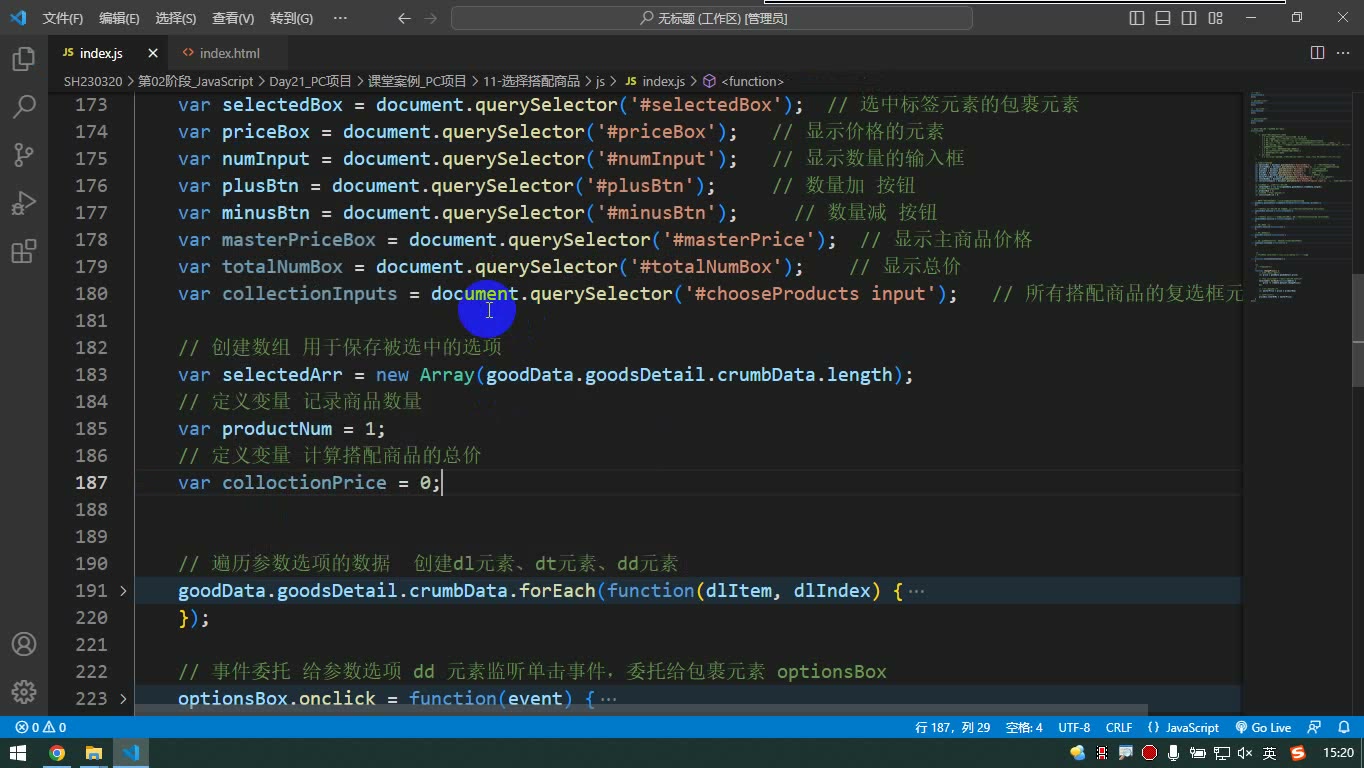Click the Customize Layout icon
1364x768 pixels.
1215,18
